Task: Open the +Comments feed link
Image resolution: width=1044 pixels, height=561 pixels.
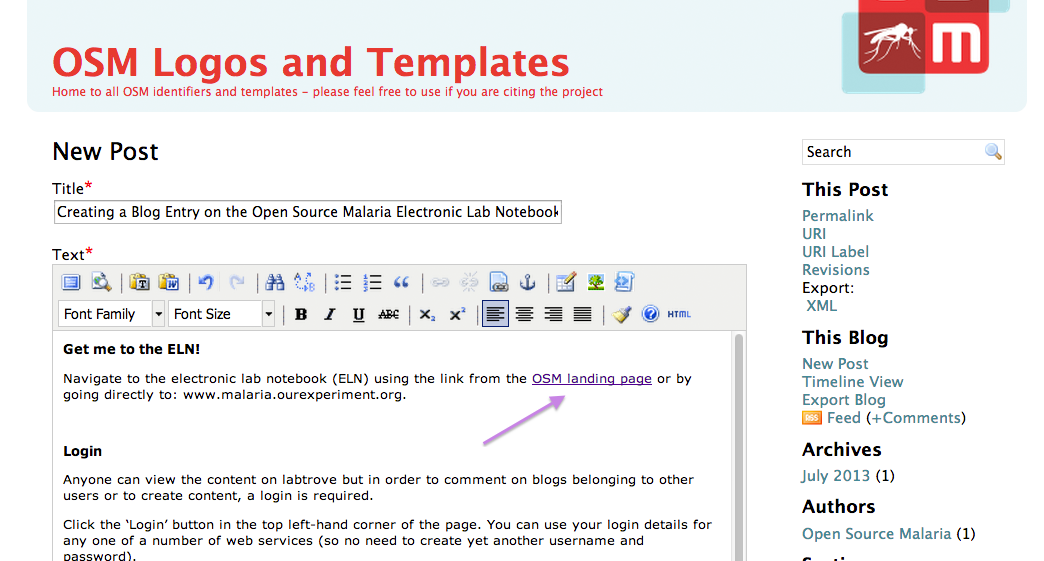Action: coord(915,418)
